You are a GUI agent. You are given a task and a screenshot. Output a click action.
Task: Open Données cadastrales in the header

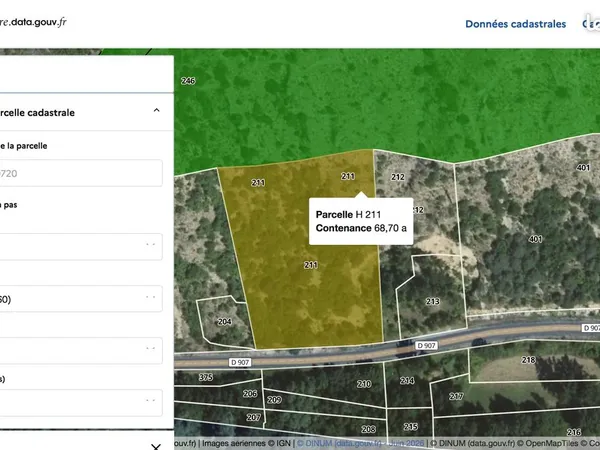point(515,24)
